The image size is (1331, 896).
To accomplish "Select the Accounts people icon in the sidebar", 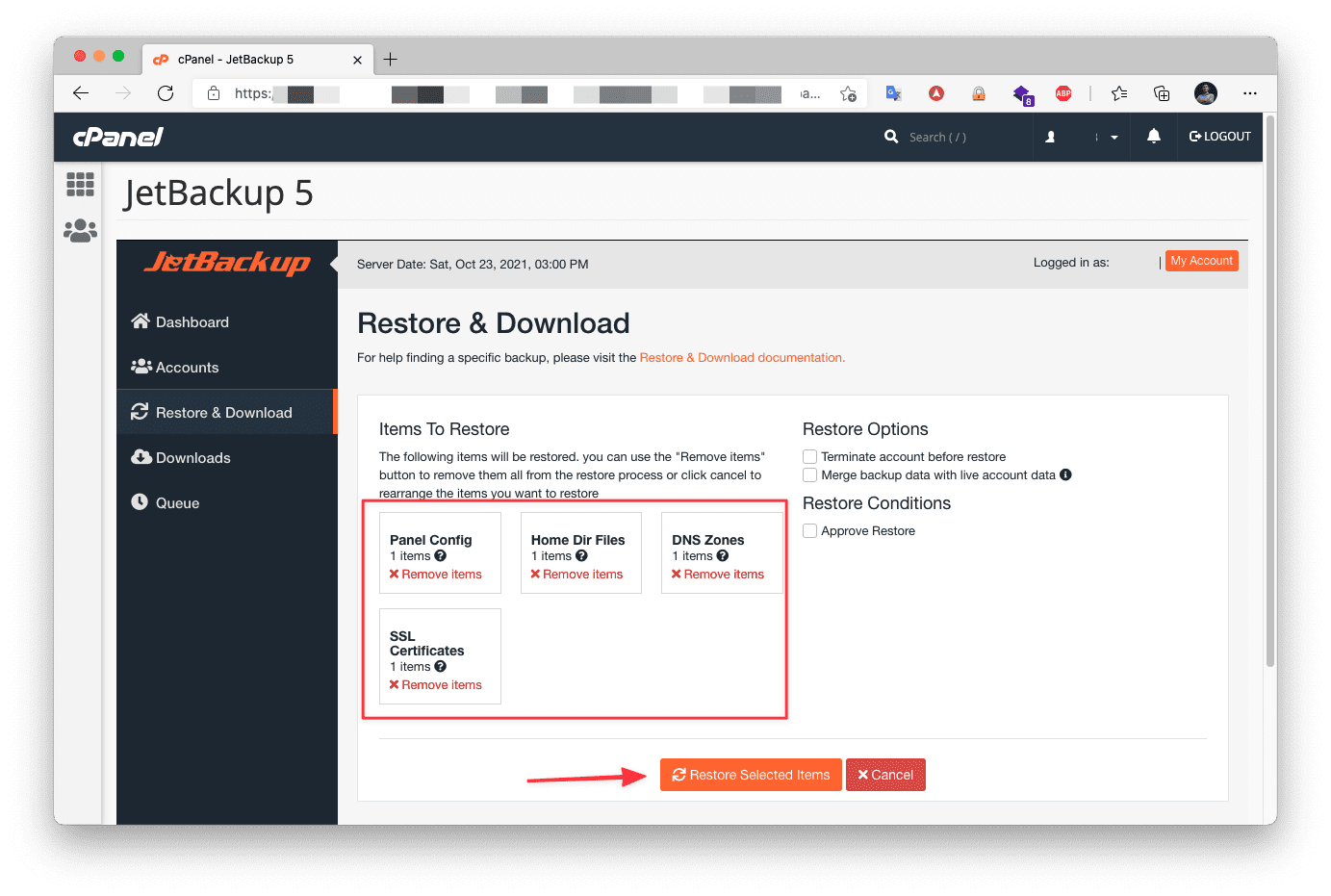I will click(141, 367).
